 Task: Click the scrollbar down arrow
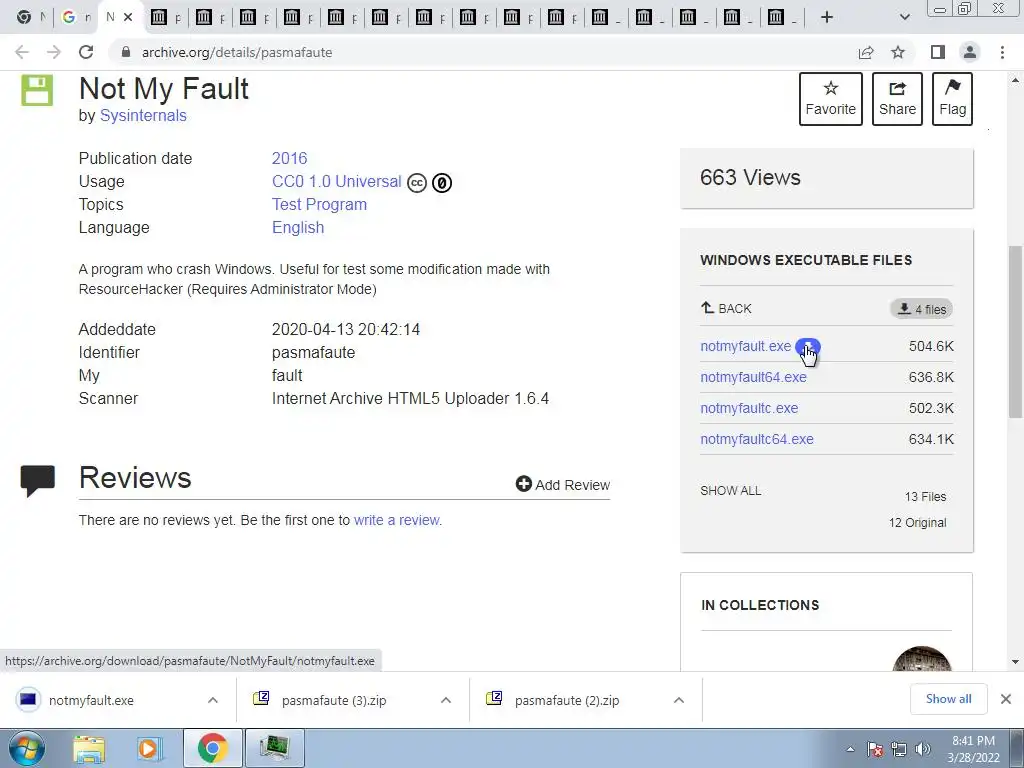point(1015,662)
